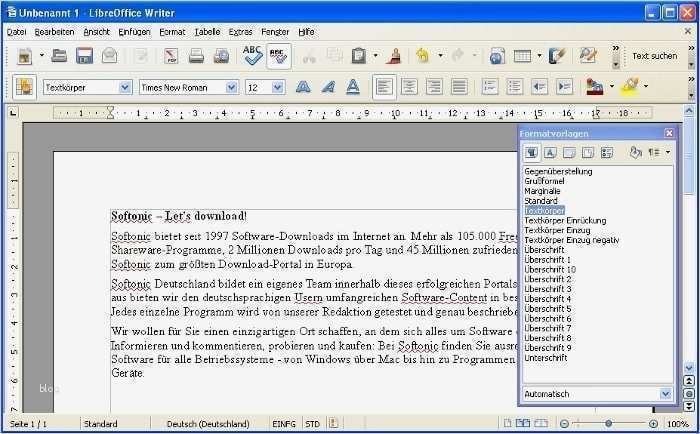Save the document with the floppy disk icon
The width and height of the screenshot is (700, 434).
(84, 56)
